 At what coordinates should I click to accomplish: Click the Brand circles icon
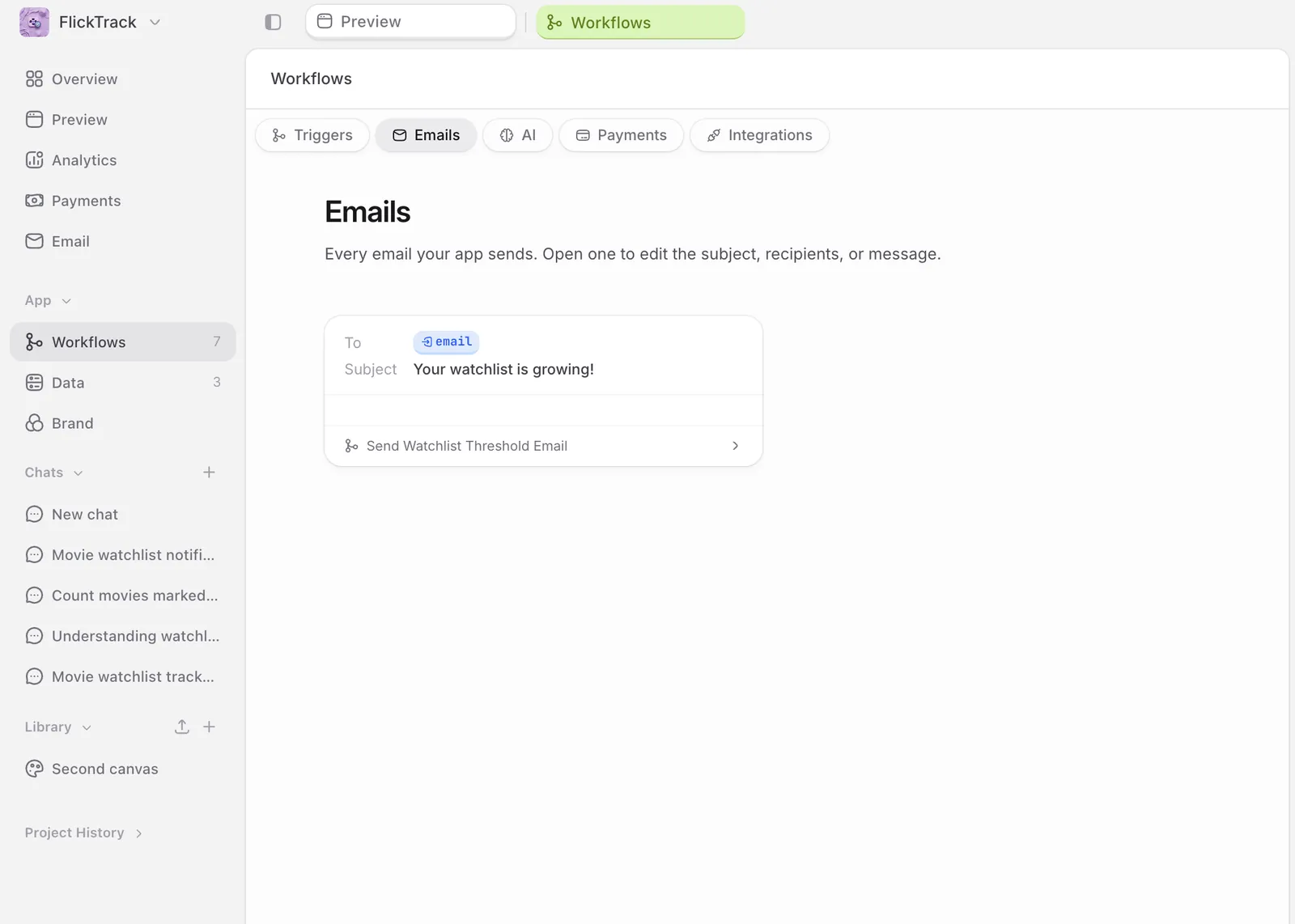(34, 423)
